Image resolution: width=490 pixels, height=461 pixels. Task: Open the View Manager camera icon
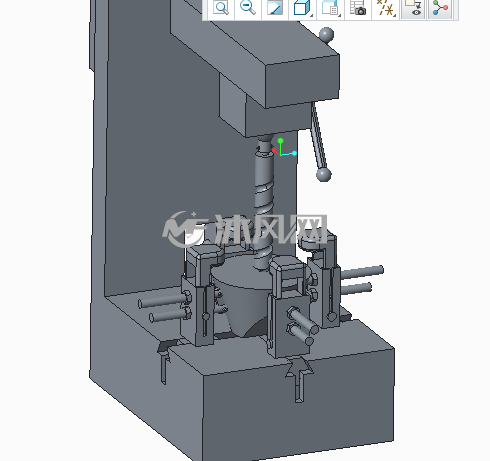coord(358,7)
